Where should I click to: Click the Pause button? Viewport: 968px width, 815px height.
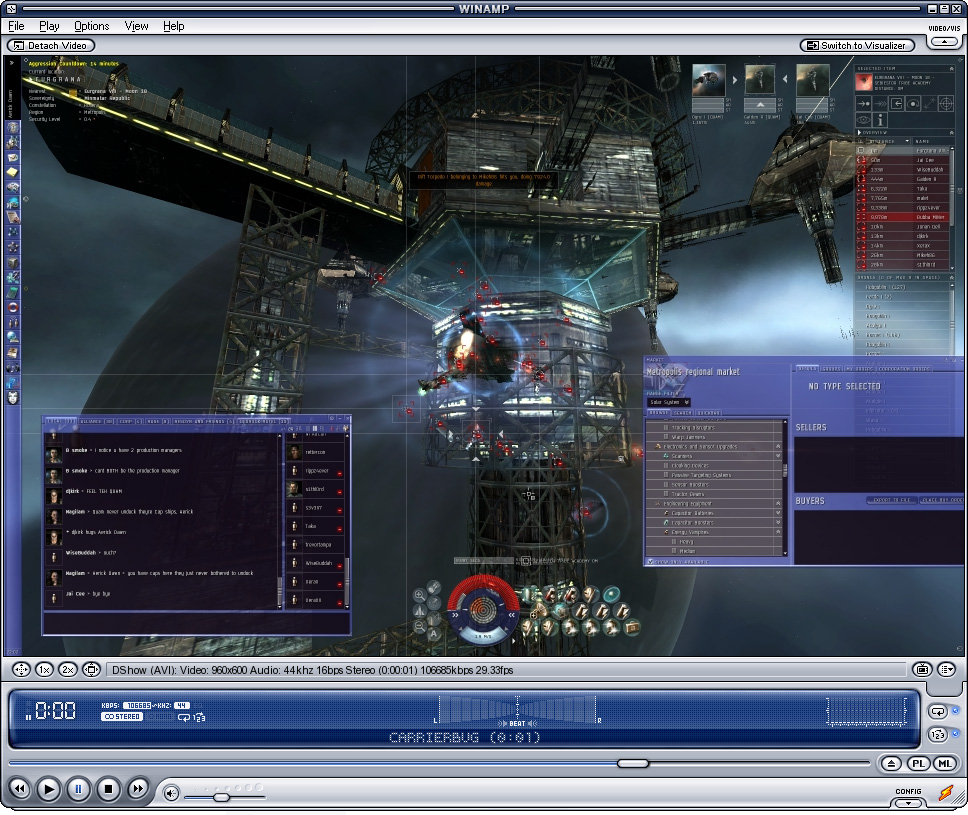(x=78, y=788)
